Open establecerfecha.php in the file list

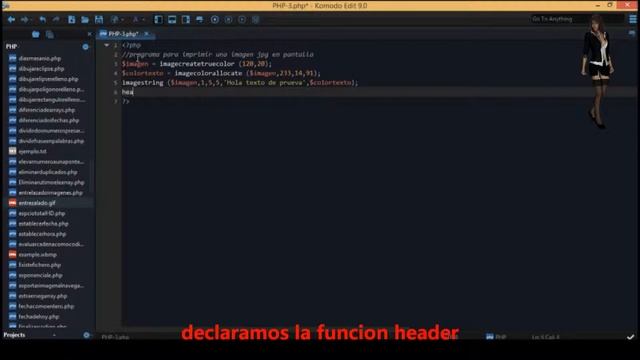43,224
